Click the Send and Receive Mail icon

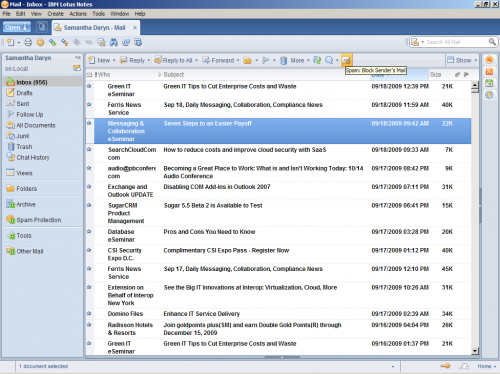click(317, 60)
